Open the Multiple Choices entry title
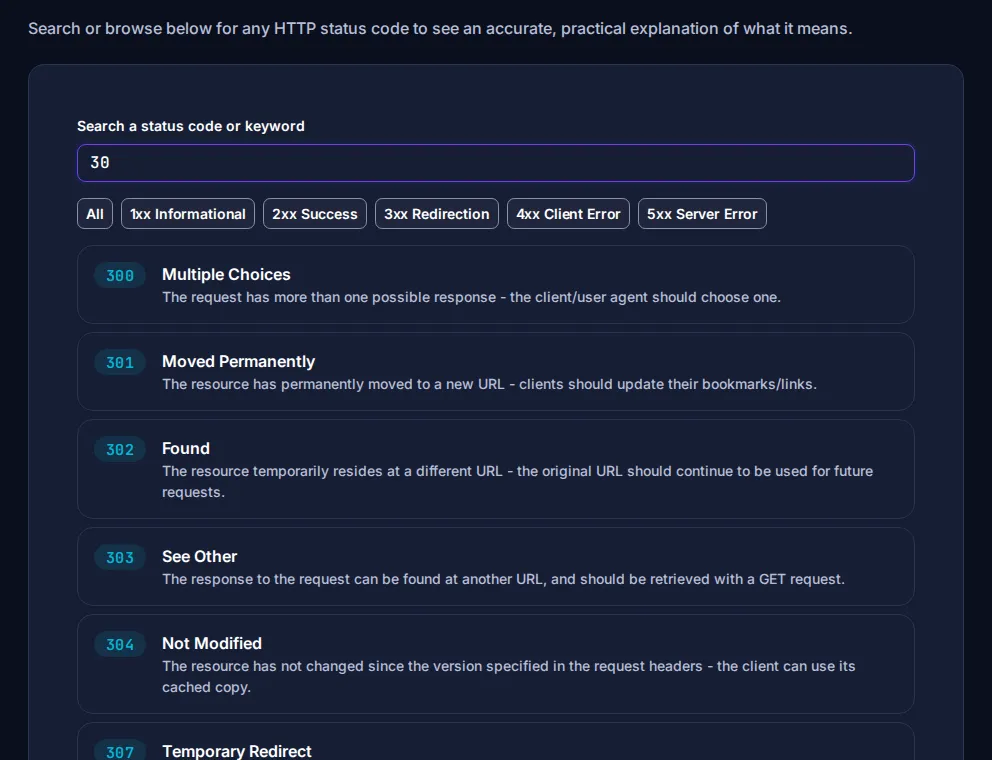Viewport: 992px width, 760px height. [x=226, y=275]
